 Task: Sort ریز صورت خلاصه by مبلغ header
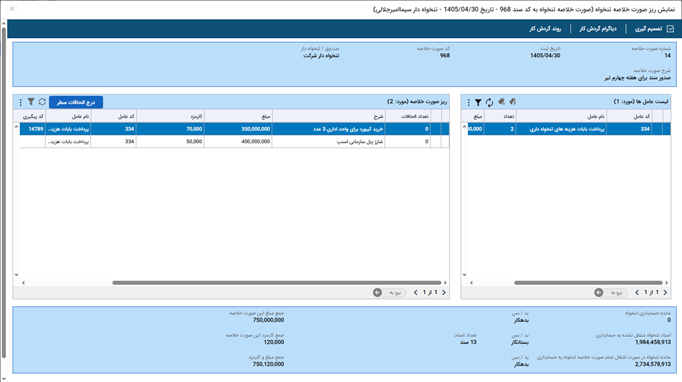[238, 116]
